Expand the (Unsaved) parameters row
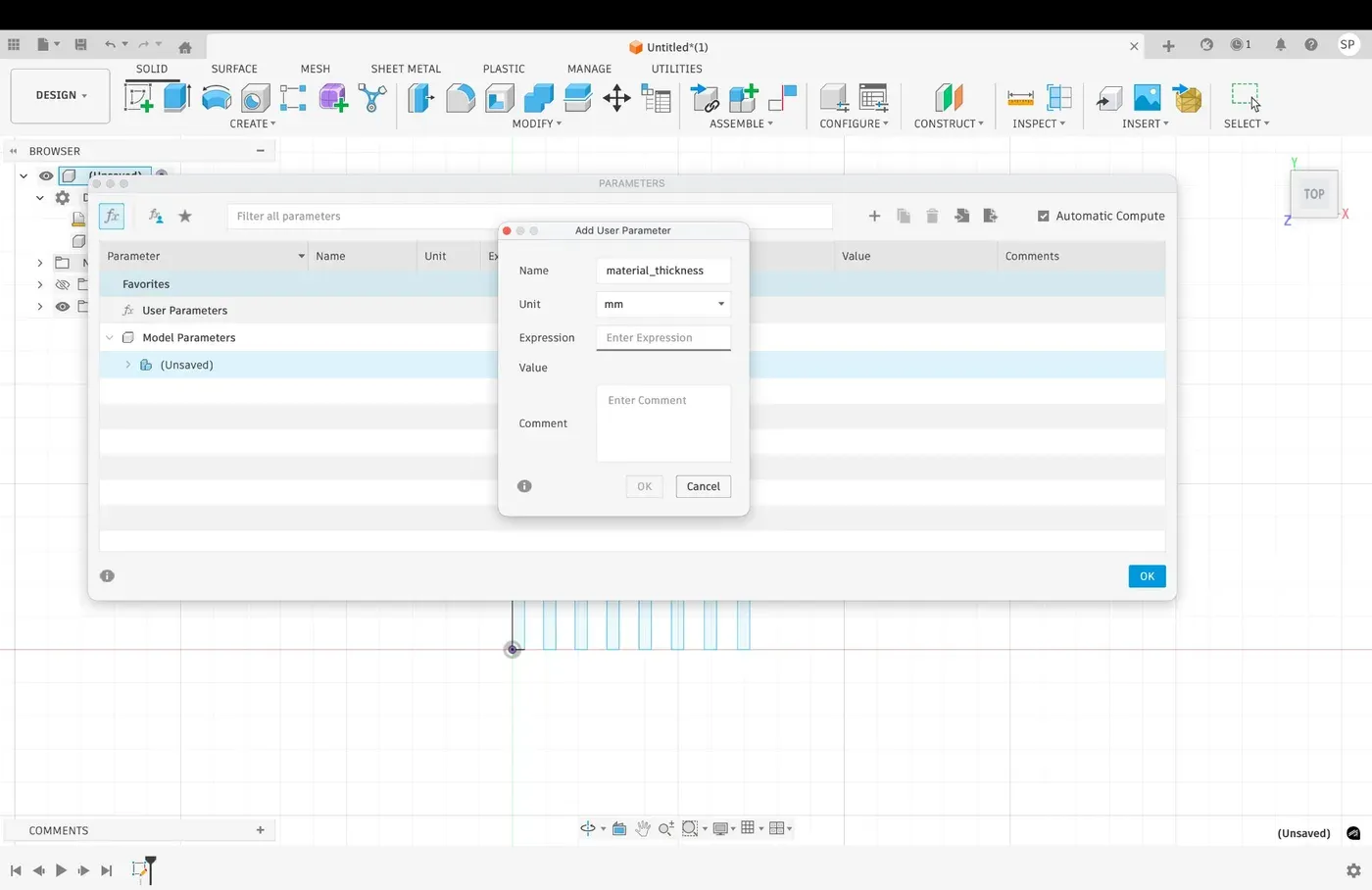 127,365
